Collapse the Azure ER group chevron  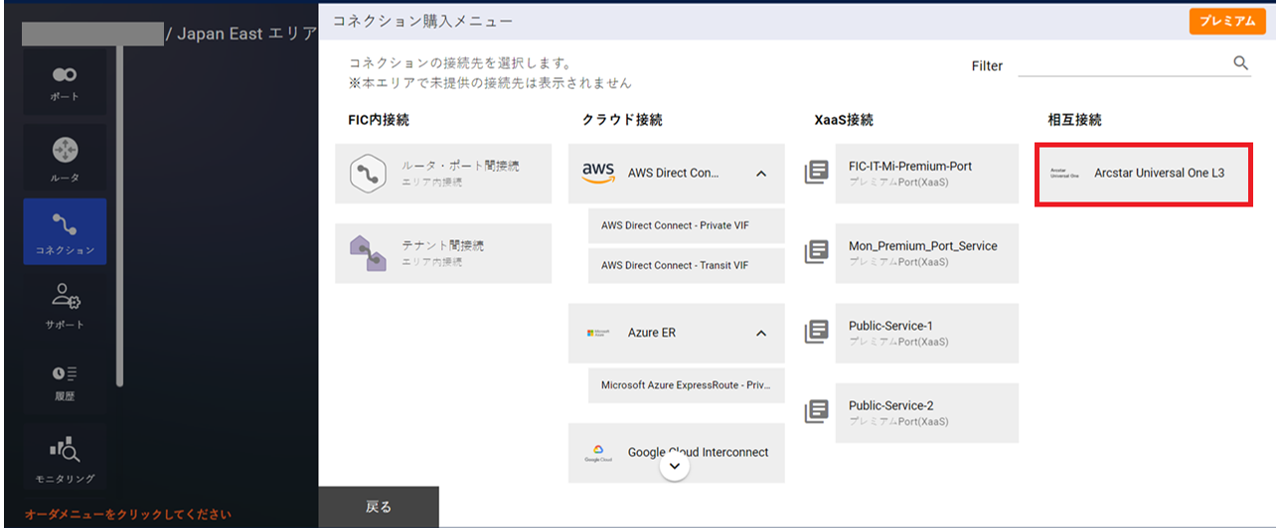pyautogui.click(x=761, y=333)
